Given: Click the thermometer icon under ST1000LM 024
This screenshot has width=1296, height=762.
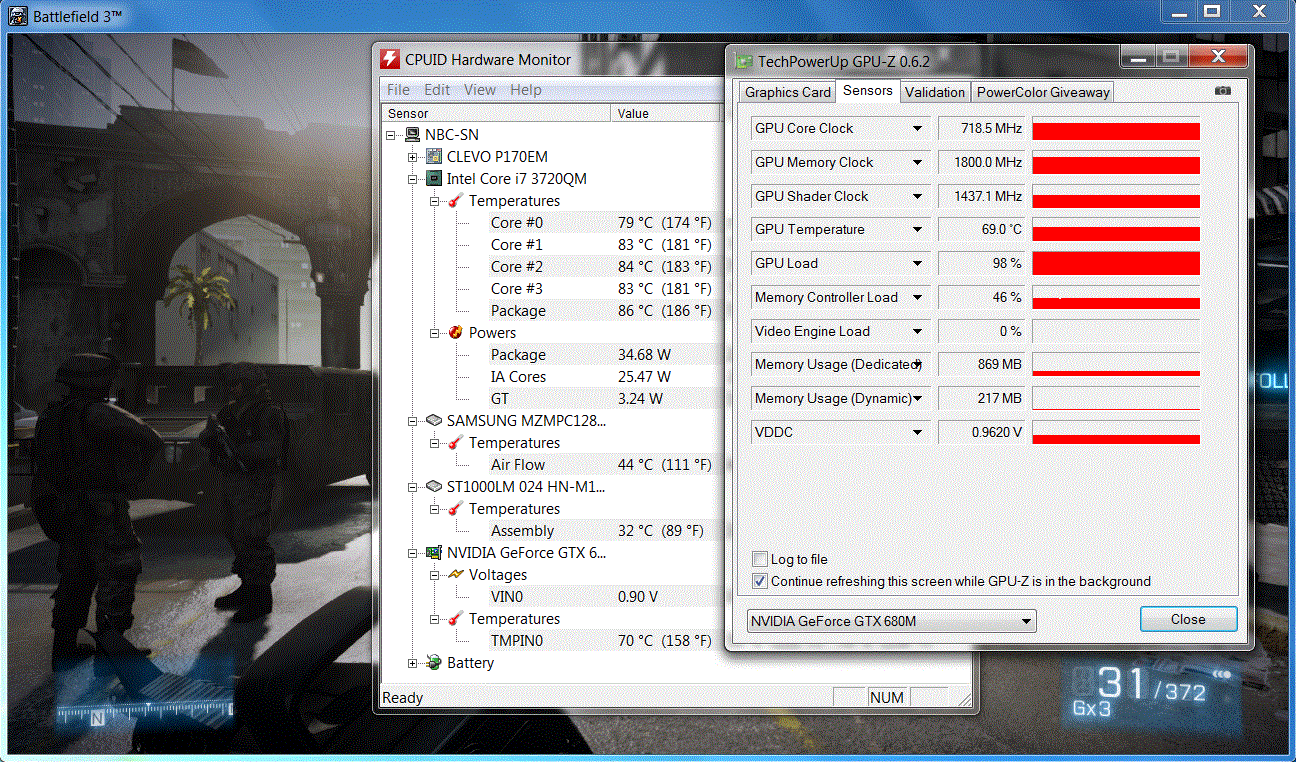Looking at the screenshot, I should (x=456, y=509).
